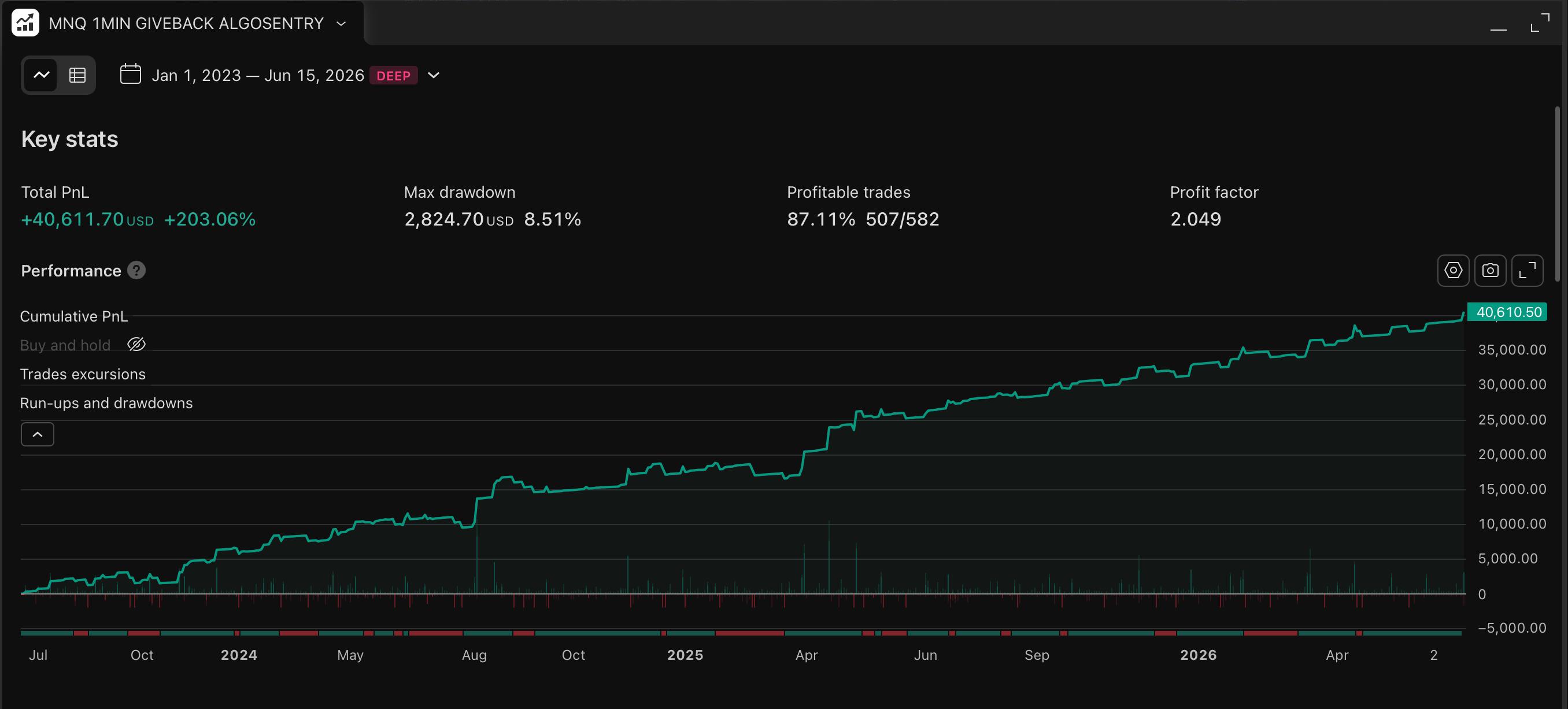This screenshot has width=1568, height=709.
Task: Click the strategy chart logo icon
Action: pyautogui.click(x=25, y=23)
